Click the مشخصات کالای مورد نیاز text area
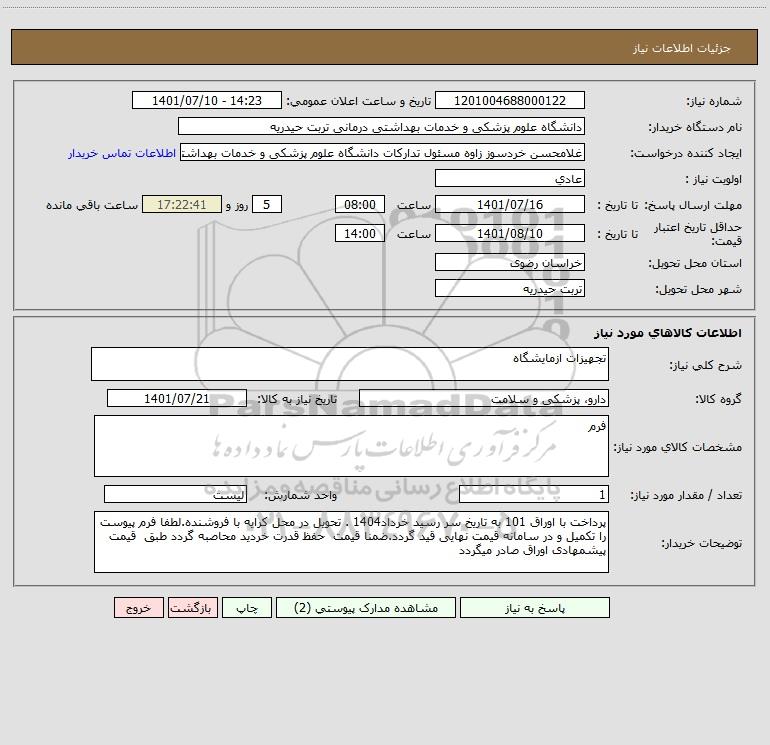The height and width of the screenshot is (745, 770). tap(351, 446)
